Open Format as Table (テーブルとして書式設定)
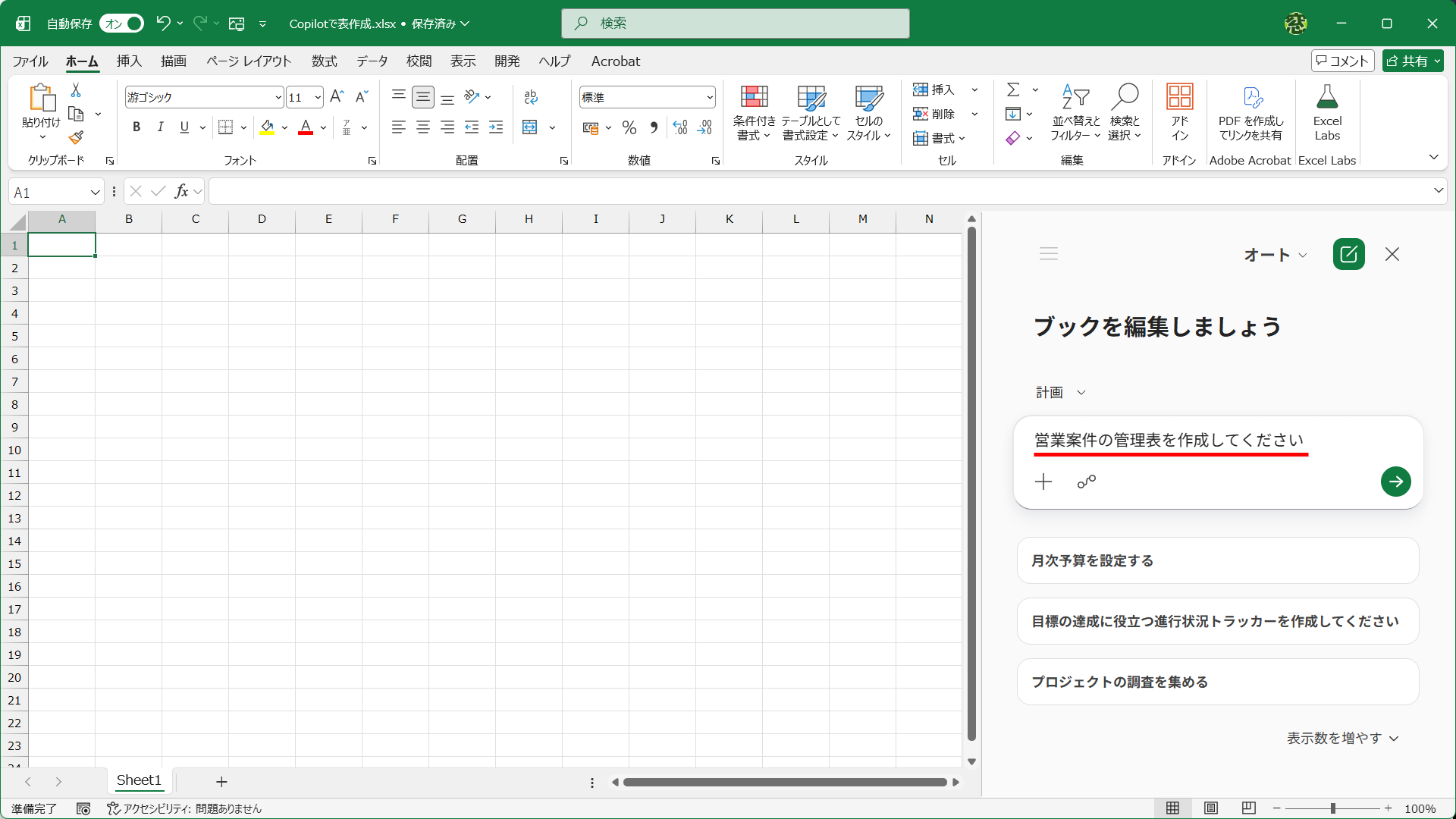Screen dimensions: 1456x819 (x=811, y=112)
